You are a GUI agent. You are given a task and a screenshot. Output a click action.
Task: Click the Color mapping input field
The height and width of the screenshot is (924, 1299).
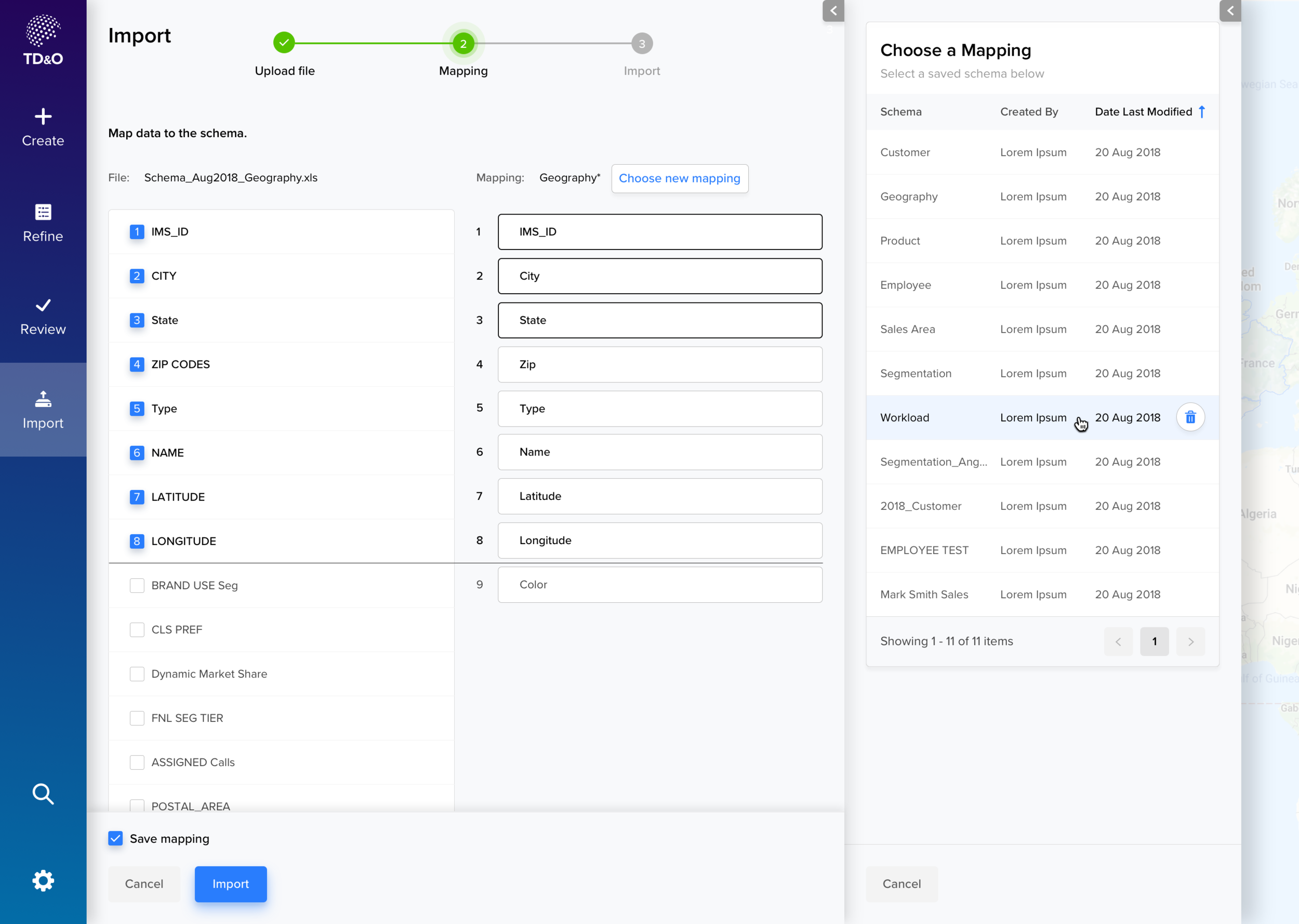660,584
